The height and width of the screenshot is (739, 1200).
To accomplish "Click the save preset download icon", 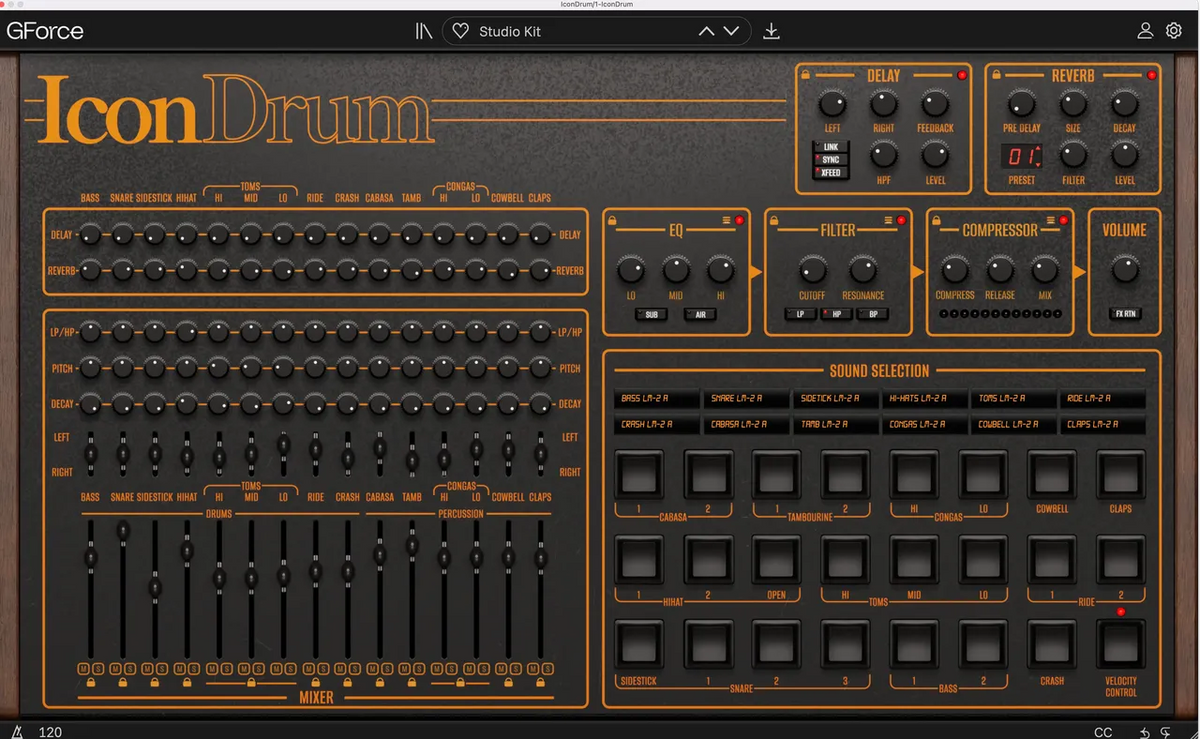I will point(771,31).
